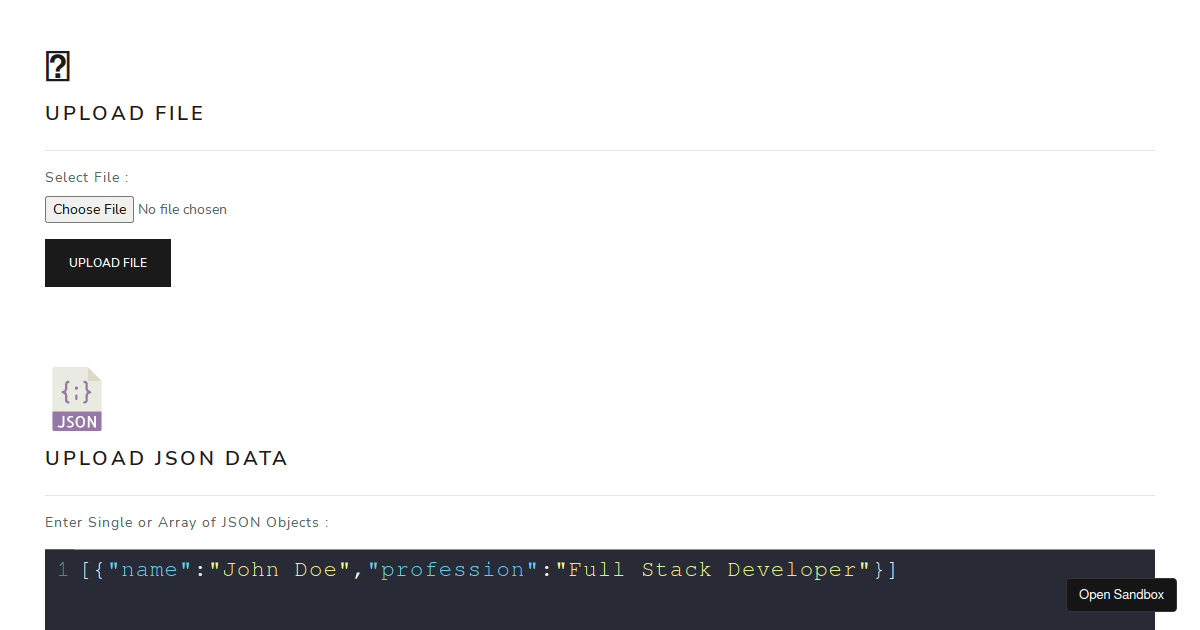Click the word "Doe" in the JSON editor
This screenshot has width=1200, height=630.
point(316,570)
